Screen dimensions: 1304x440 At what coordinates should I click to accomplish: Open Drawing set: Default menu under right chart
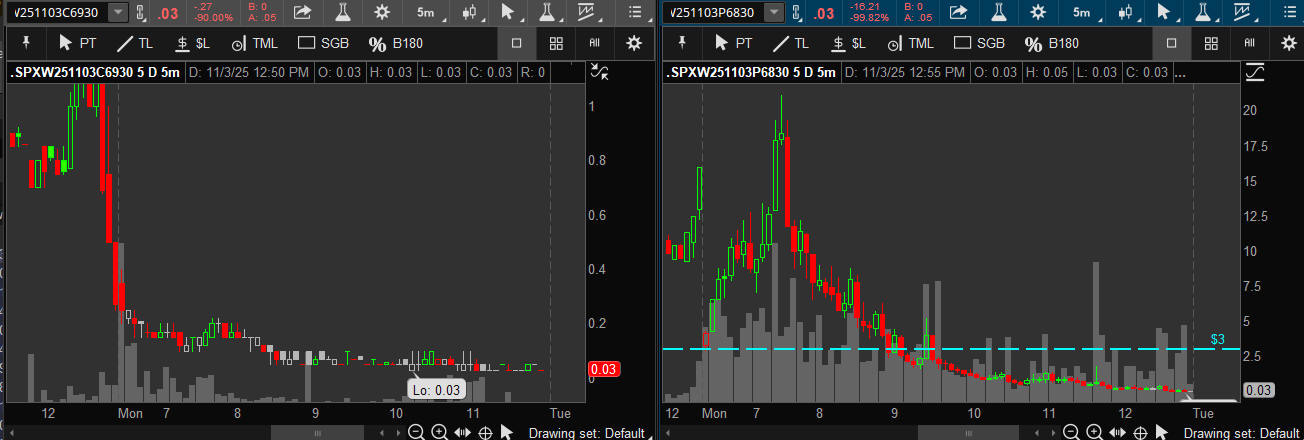[x=1242, y=433]
